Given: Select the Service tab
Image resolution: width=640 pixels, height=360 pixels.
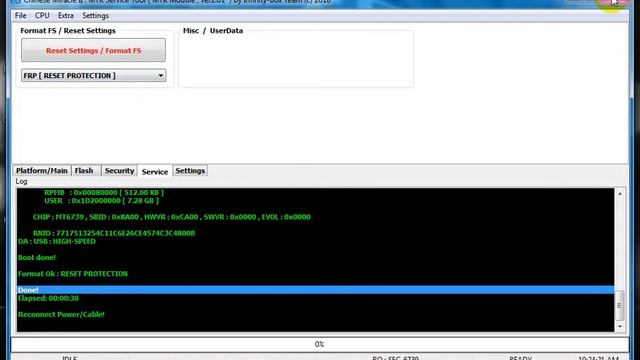Looking at the screenshot, I should click(155, 171).
